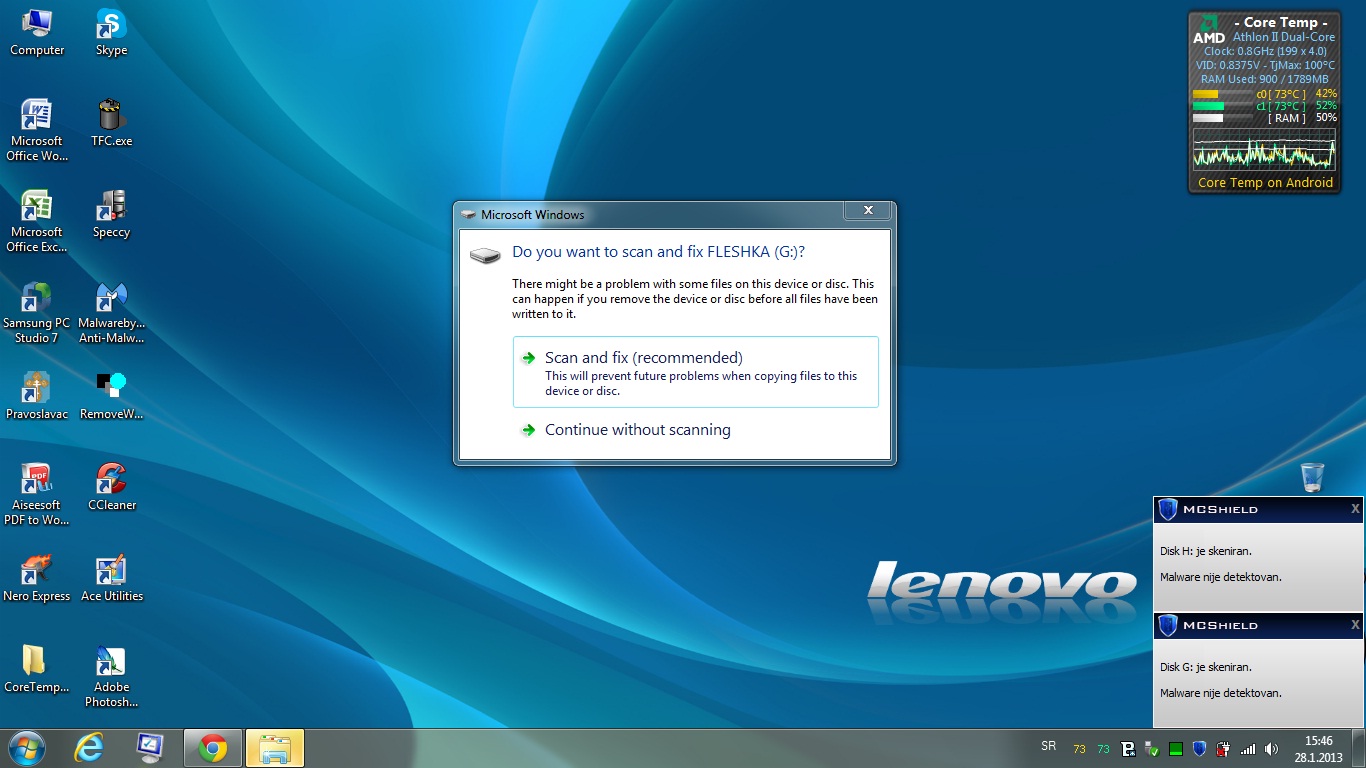
Task: Select the Microsoft Office Word shortcut
Action: [x=37, y=130]
